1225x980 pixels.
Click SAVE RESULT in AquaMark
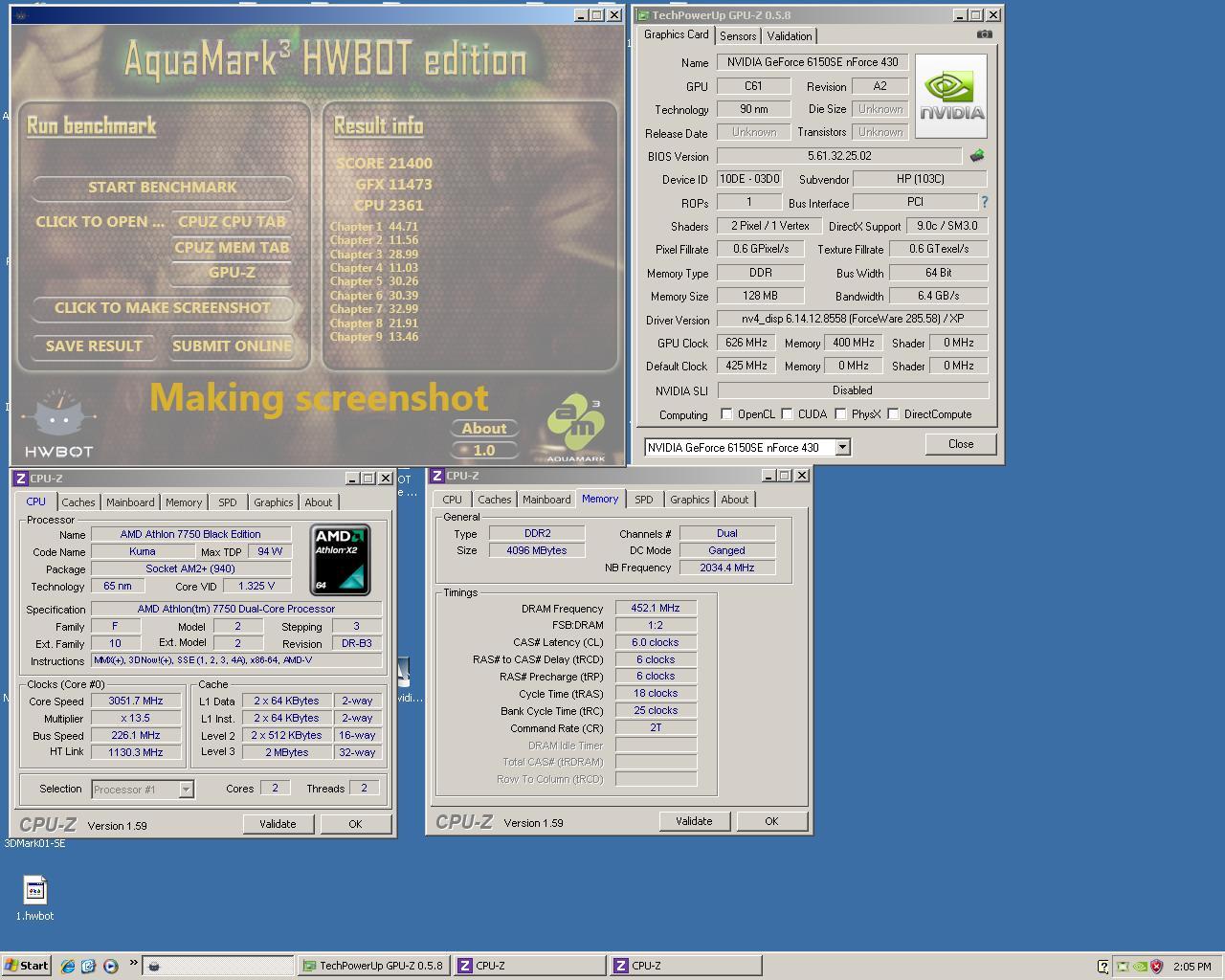pyautogui.click(x=94, y=346)
